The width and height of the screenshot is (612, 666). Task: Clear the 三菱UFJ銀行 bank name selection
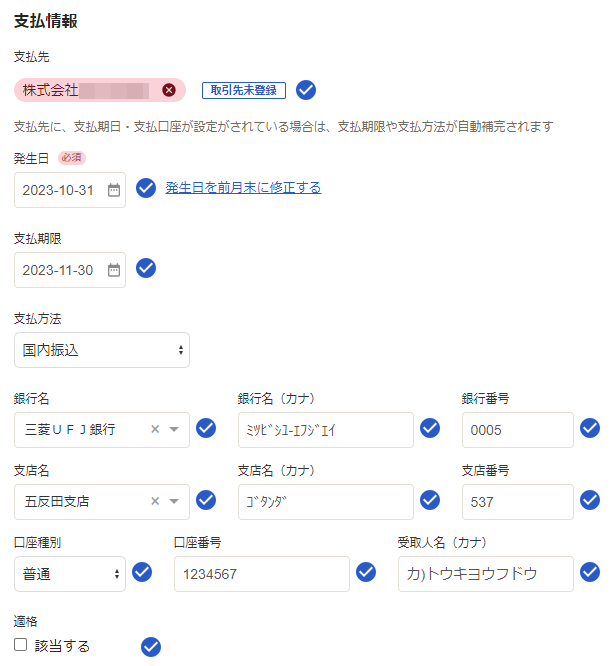[x=155, y=430]
